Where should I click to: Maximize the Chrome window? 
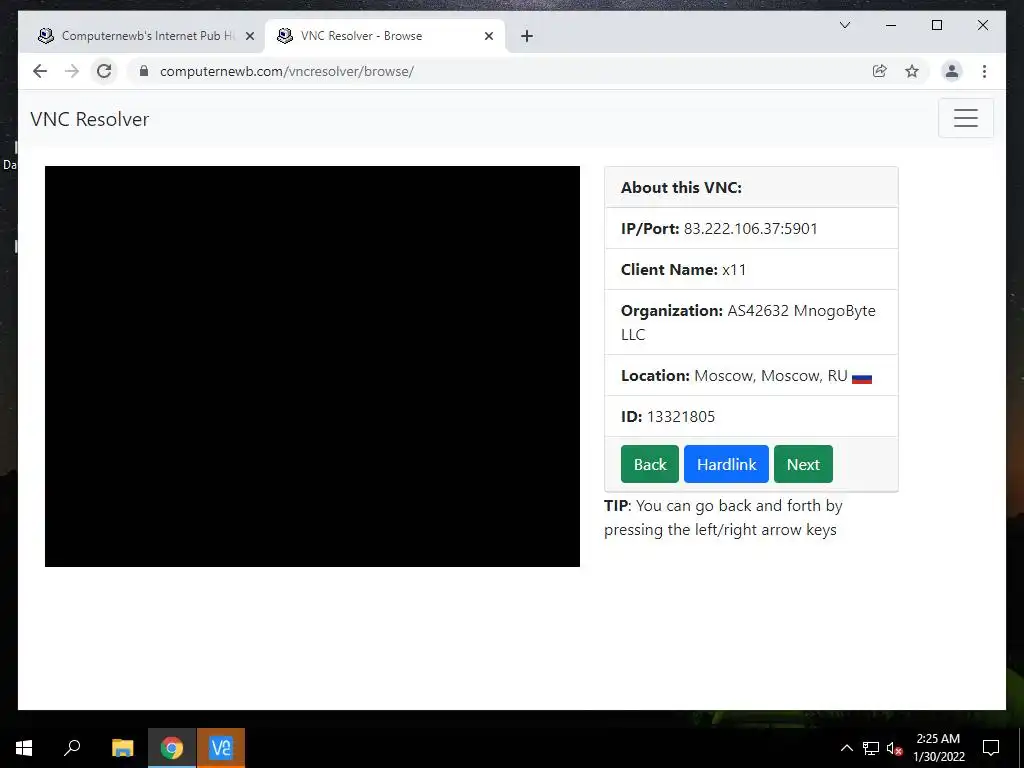[936, 25]
